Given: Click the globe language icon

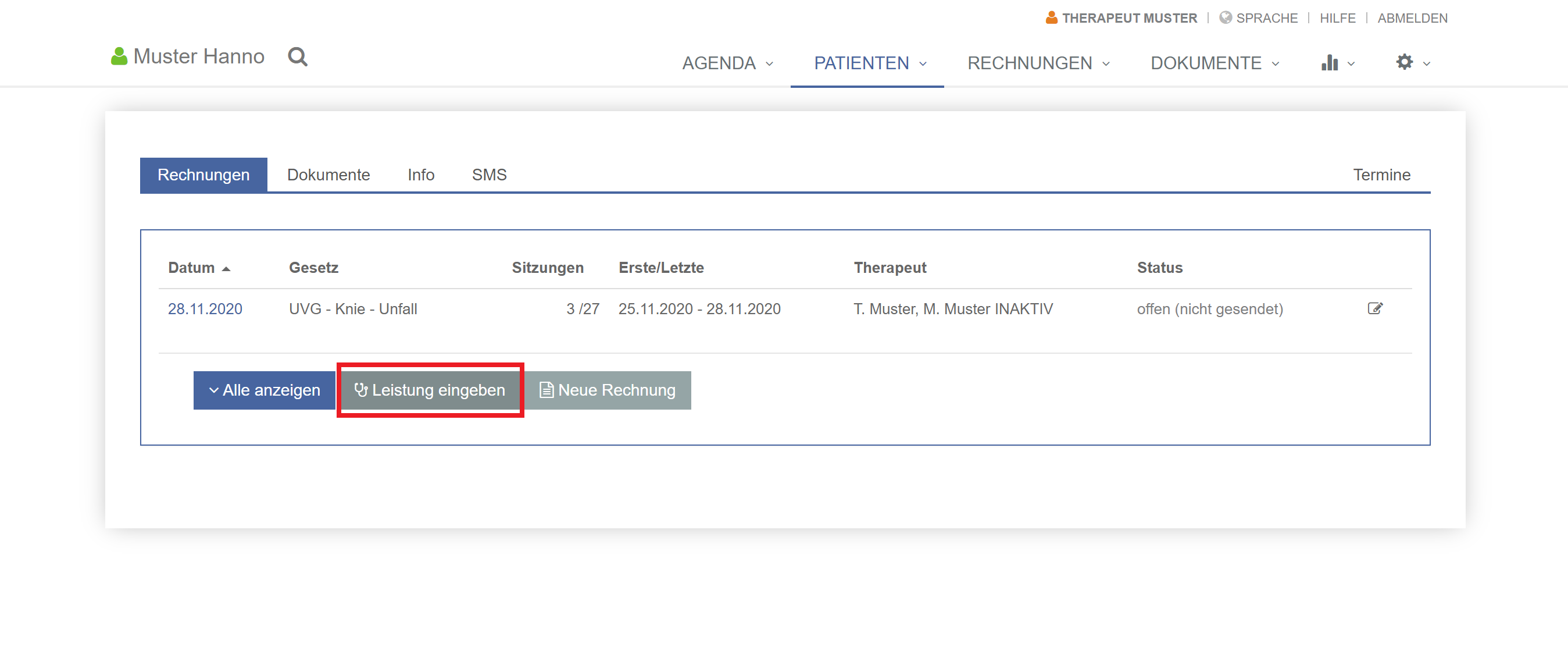Looking at the screenshot, I should (1226, 17).
